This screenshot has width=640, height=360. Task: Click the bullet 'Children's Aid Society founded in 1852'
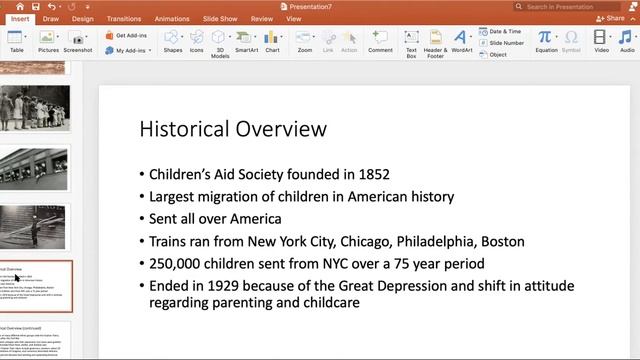click(x=269, y=175)
